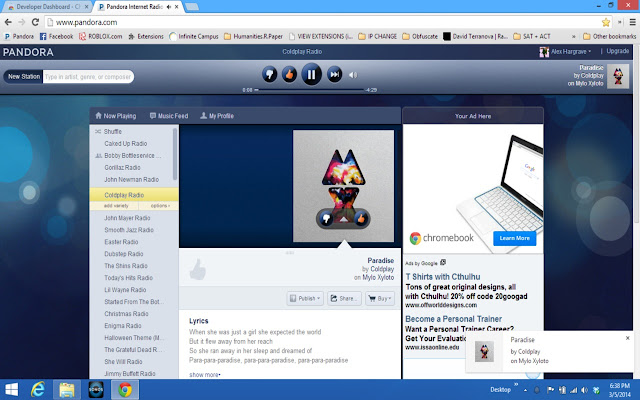Open File Explorer from taskbar
Image resolution: width=640 pixels, height=400 pixels.
[67, 390]
